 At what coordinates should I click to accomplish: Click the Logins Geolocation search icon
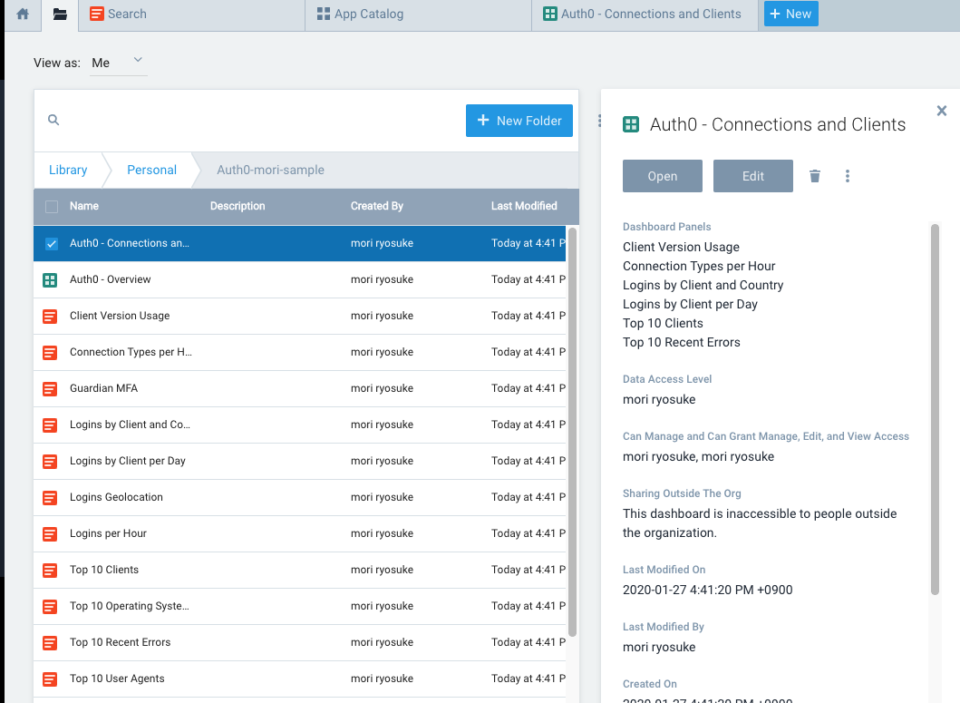pyautogui.click(x=50, y=498)
